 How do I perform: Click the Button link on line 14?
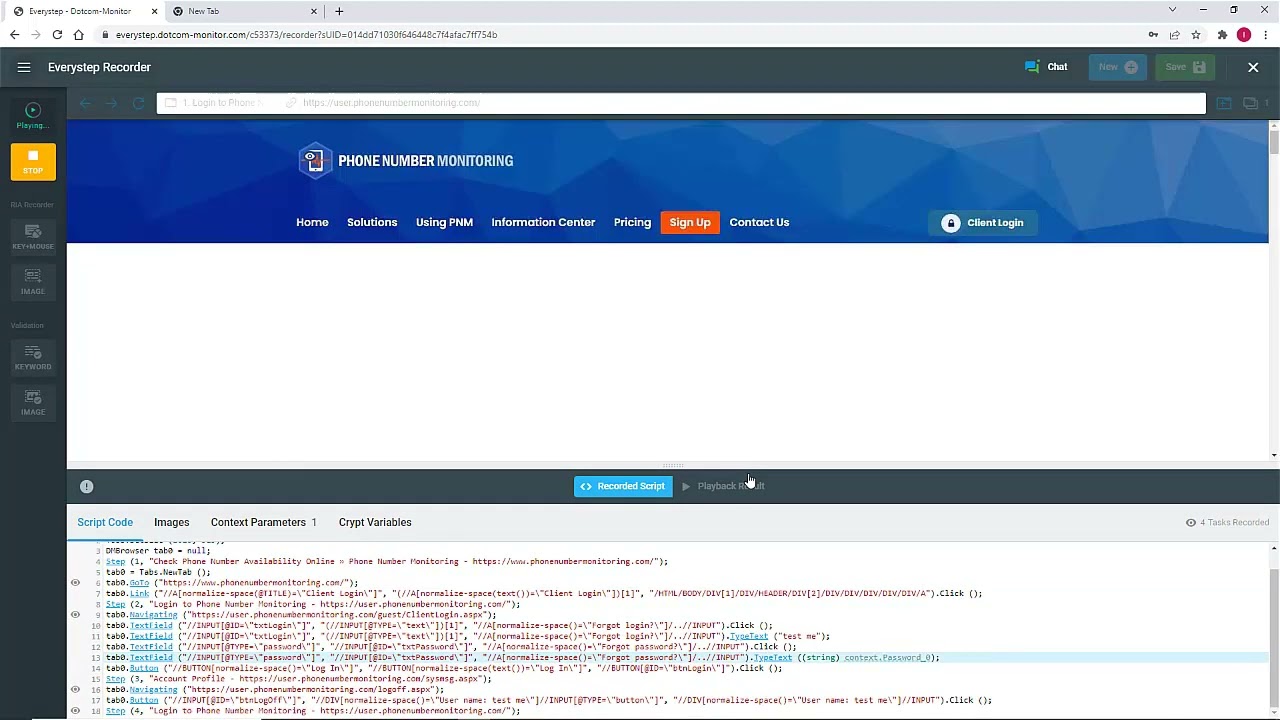click(x=144, y=668)
